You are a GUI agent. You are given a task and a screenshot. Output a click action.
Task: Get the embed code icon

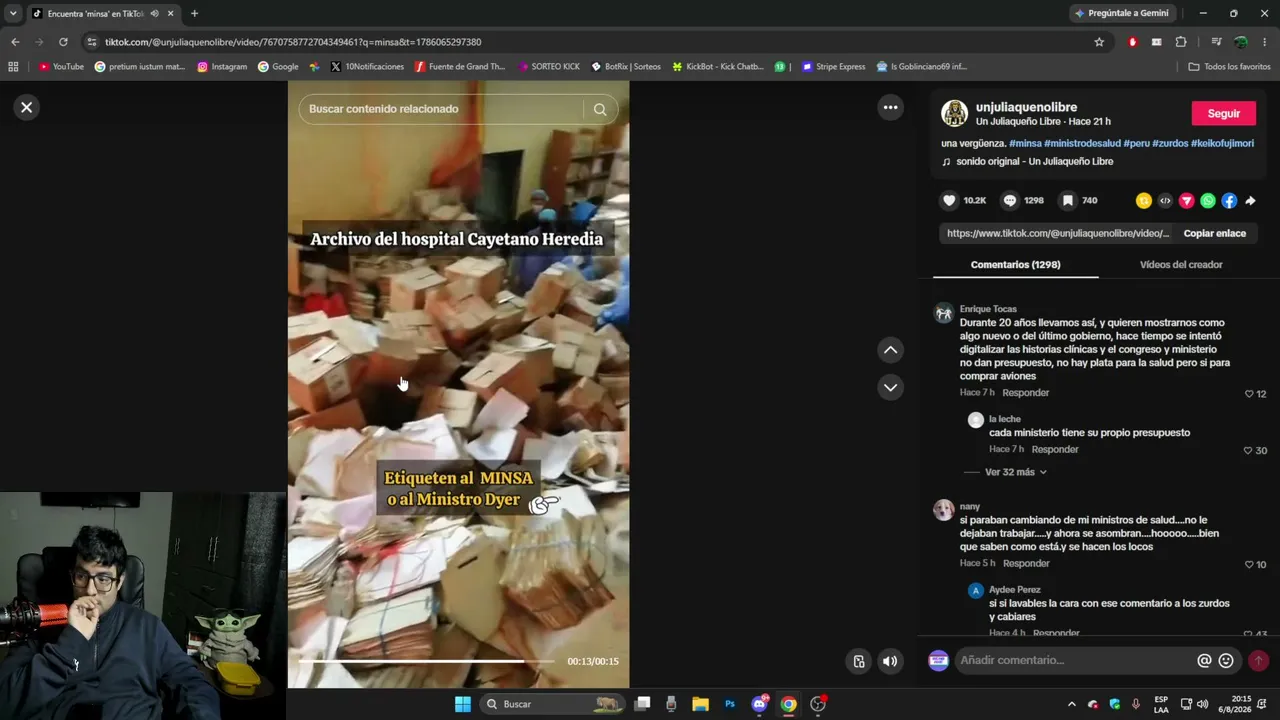pos(1165,201)
